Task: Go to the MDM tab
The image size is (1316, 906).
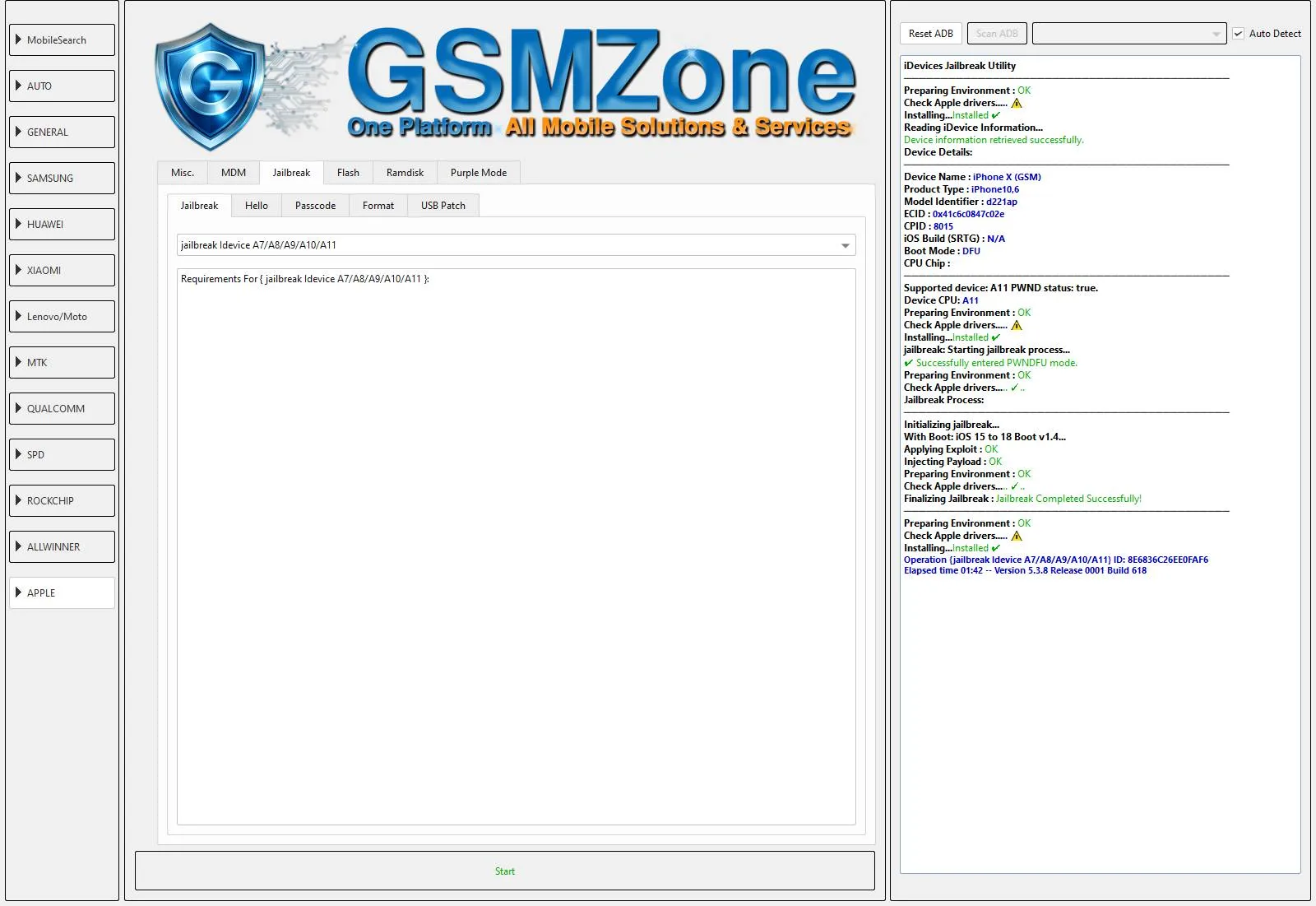Action: click(x=234, y=173)
